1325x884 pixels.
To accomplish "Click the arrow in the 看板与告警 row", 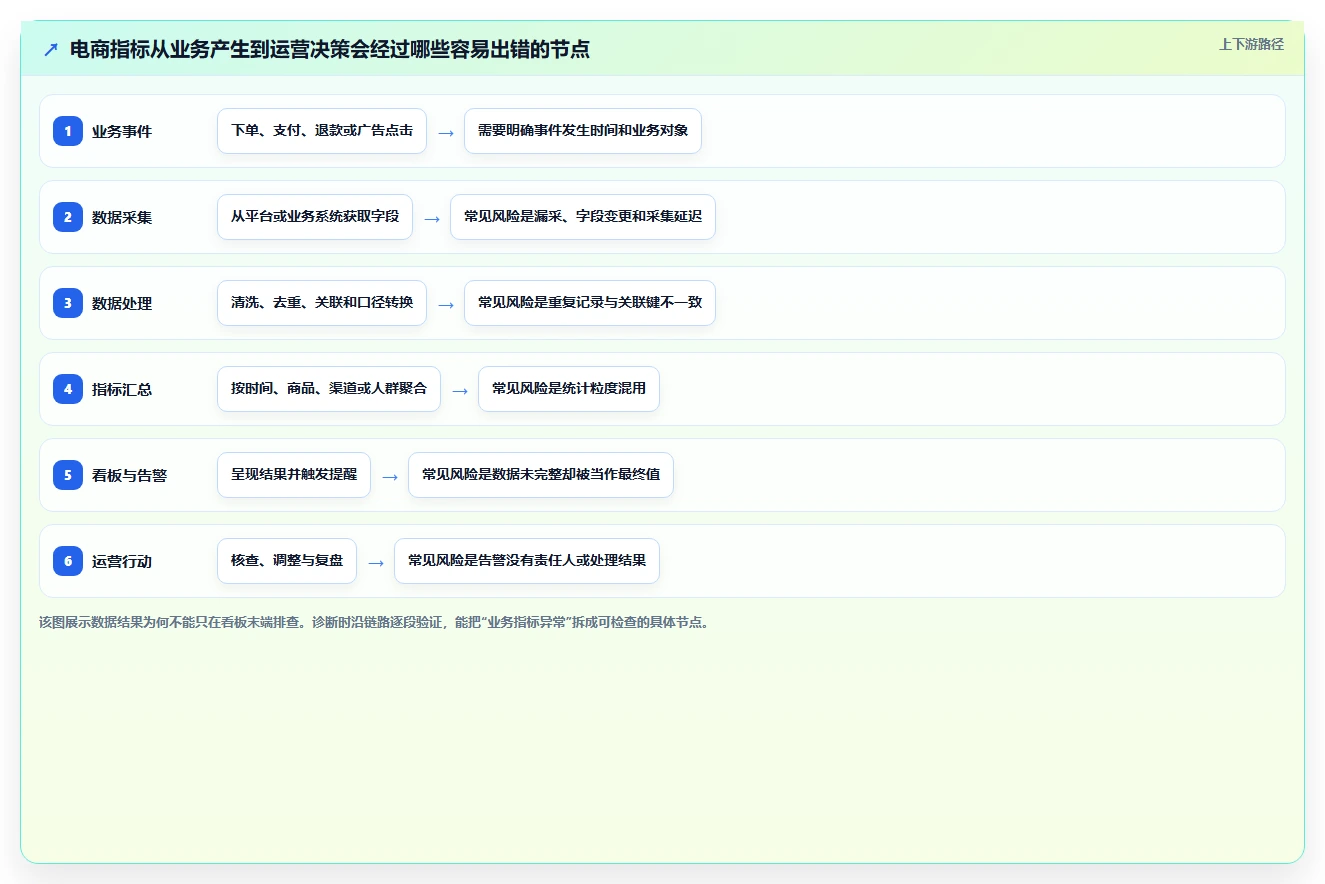I will point(390,476).
